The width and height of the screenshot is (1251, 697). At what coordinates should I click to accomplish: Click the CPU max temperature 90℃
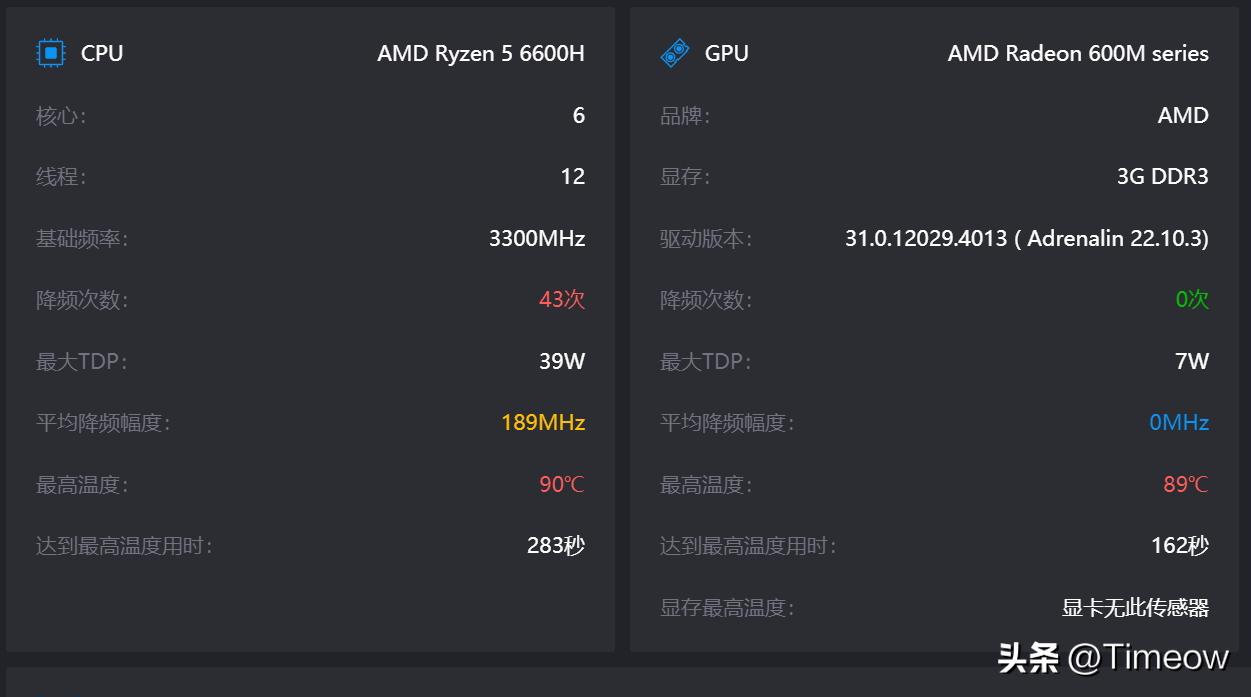pyautogui.click(x=561, y=484)
